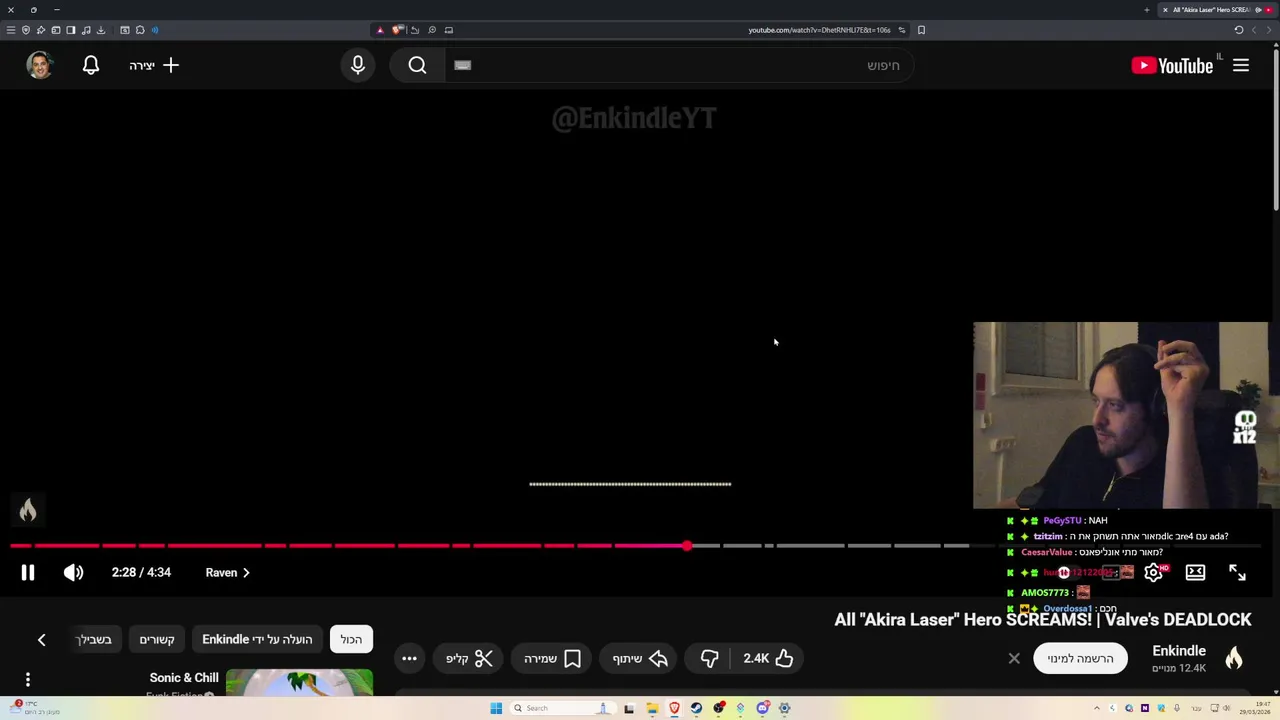Share the video (שיתוף)
The image size is (1280, 720).
click(640, 658)
